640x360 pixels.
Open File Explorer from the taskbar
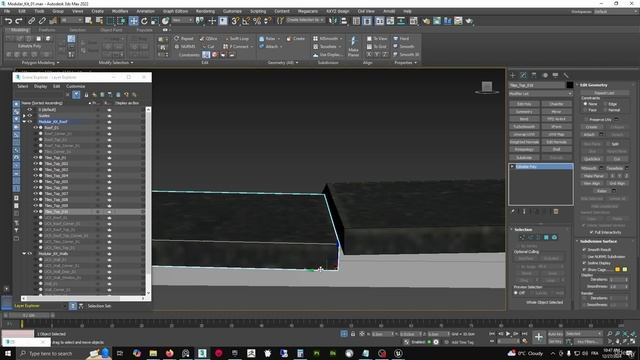(x=153, y=353)
